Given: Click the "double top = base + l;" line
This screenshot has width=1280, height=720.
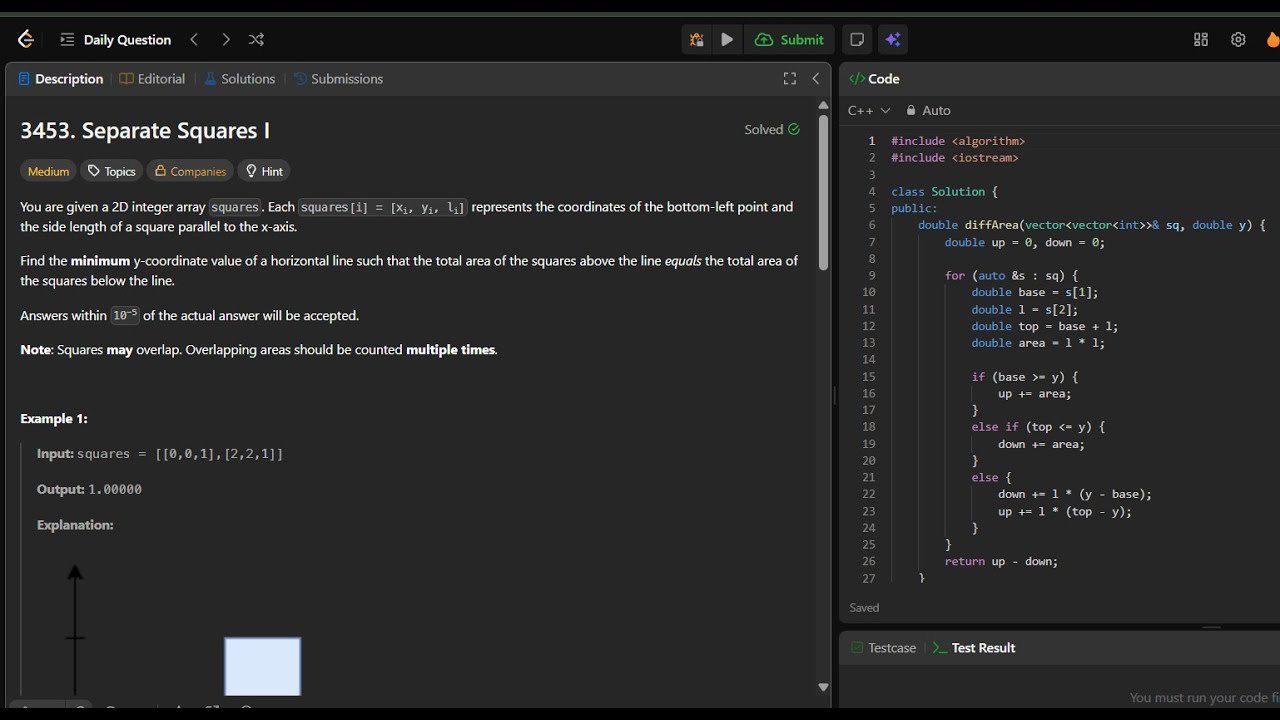Looking at the screenshot, I should [x=1045, y=326].
